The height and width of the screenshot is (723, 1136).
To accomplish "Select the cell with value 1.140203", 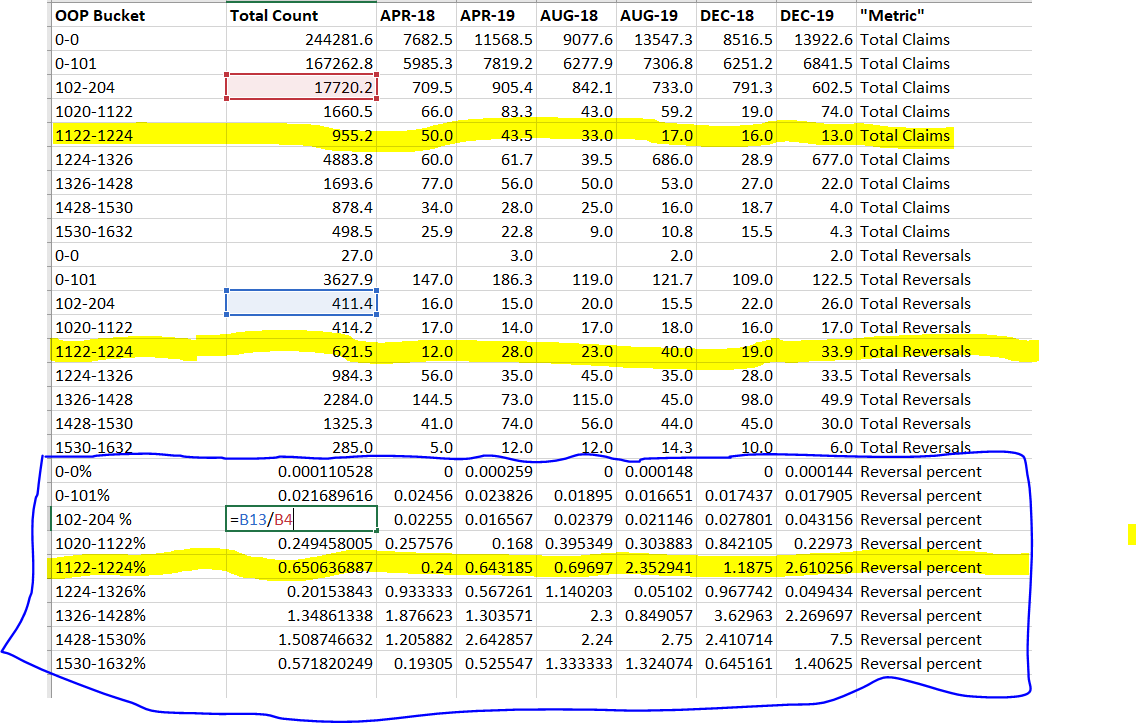I will (x=577, y=591).
